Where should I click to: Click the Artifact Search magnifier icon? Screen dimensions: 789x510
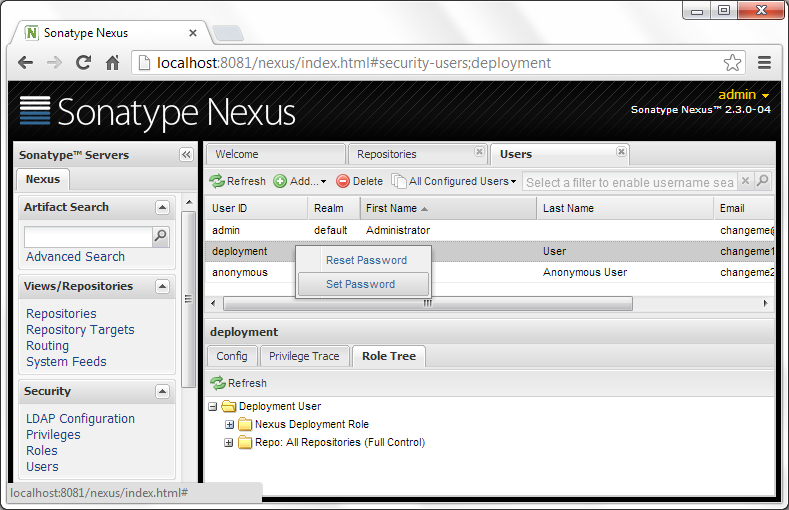coord(161,236)
